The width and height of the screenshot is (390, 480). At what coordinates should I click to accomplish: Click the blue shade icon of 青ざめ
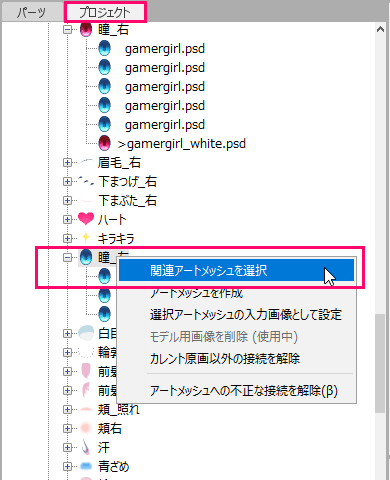[x=86, y=466]
